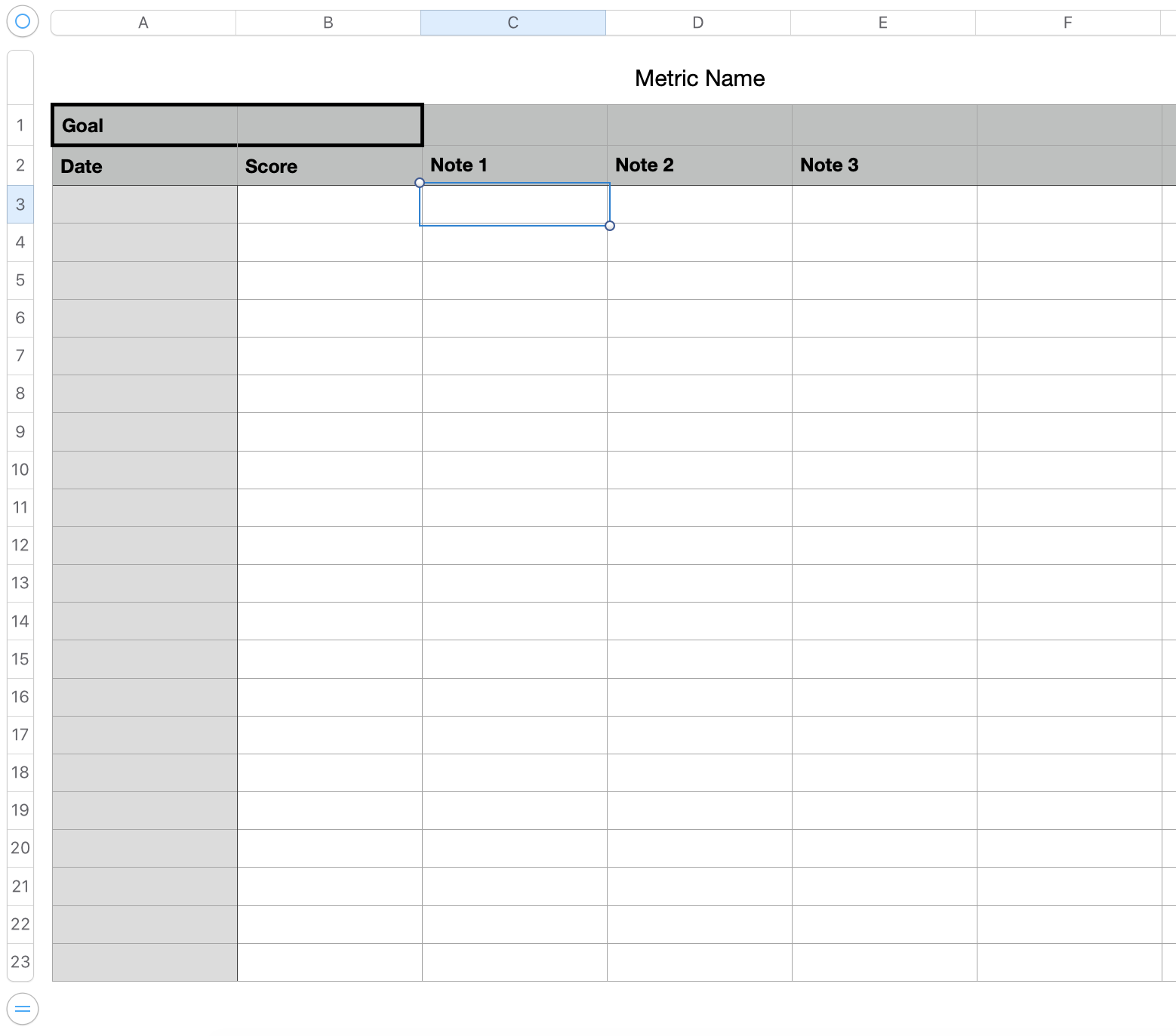1176x1036 pixels.
Task: Select row 10 header
Action: 20,470
